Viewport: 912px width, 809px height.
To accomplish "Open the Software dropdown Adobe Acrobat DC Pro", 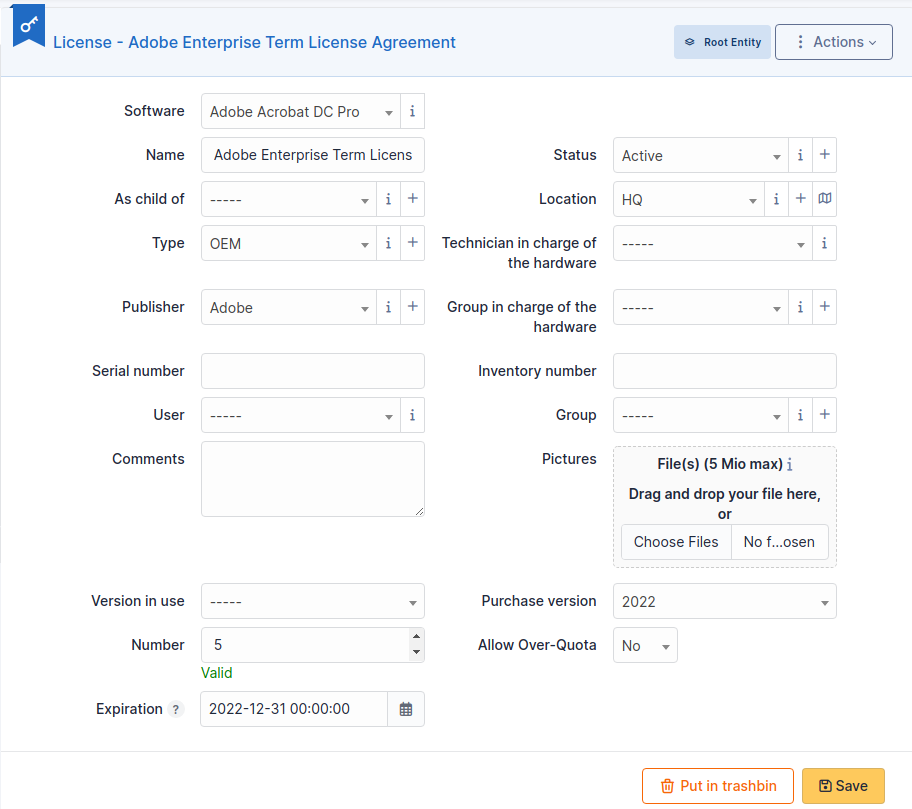I will 301,111.
